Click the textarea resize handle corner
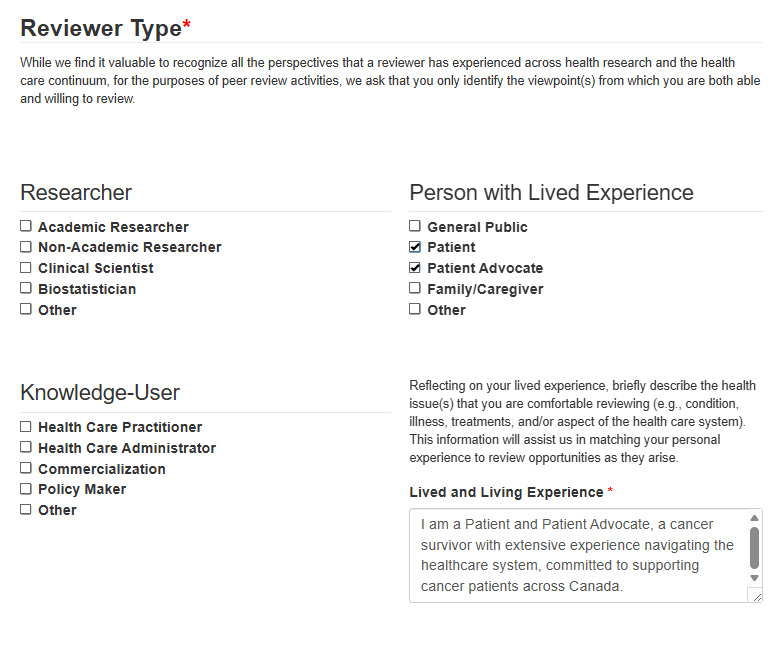Viewport: 783px width, 667px height. 755,596
